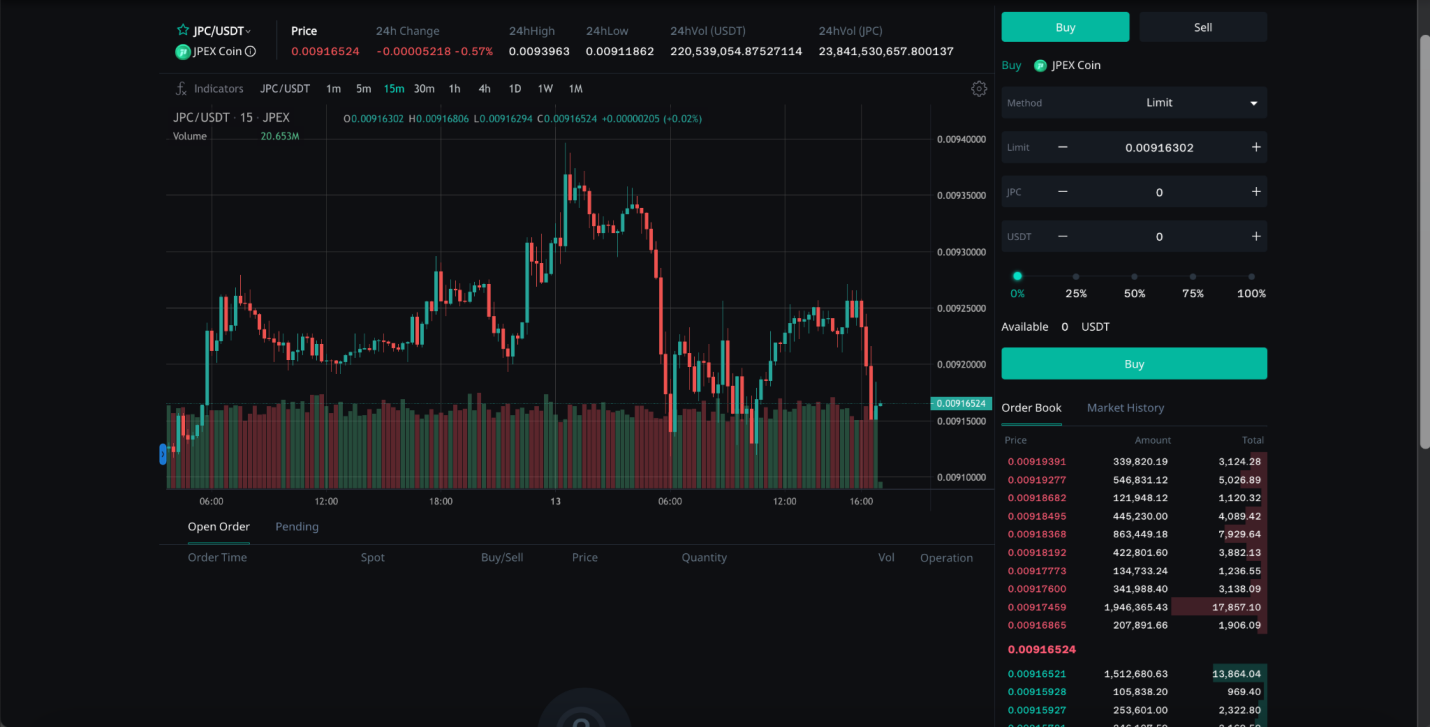Set the amount slider to 0%
This screenshot has height=727, width=1430.
click(x=1017, y=276)
